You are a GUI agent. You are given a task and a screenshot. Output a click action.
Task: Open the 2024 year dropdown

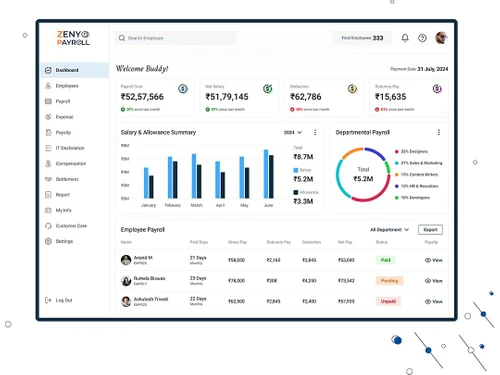click(x=293, y=132)
